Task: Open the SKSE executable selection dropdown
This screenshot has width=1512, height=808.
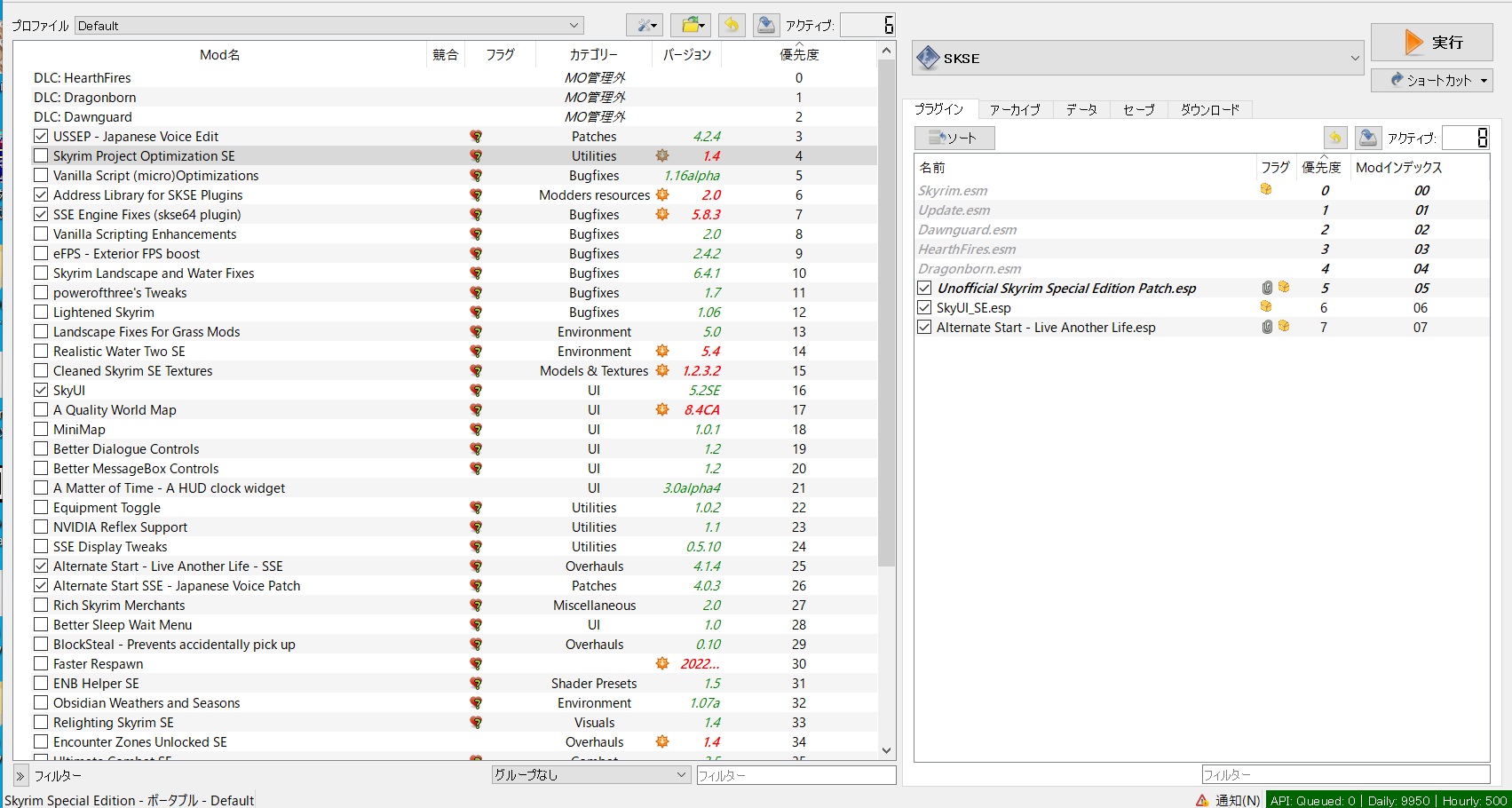Action: (x=1138, y=58)
